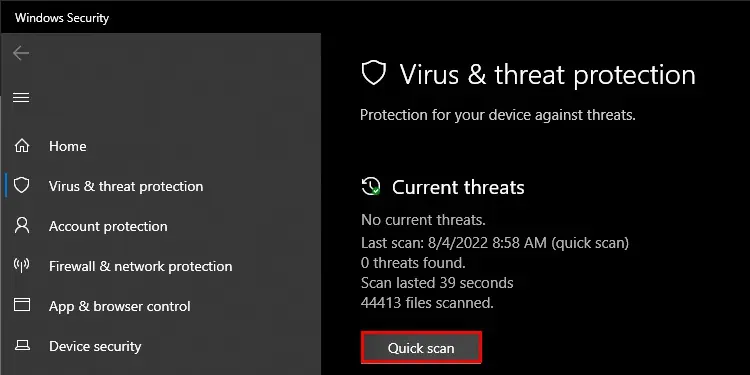The image size is (750, 375).
Task: Click the back arrow icon
Action: 21,53
